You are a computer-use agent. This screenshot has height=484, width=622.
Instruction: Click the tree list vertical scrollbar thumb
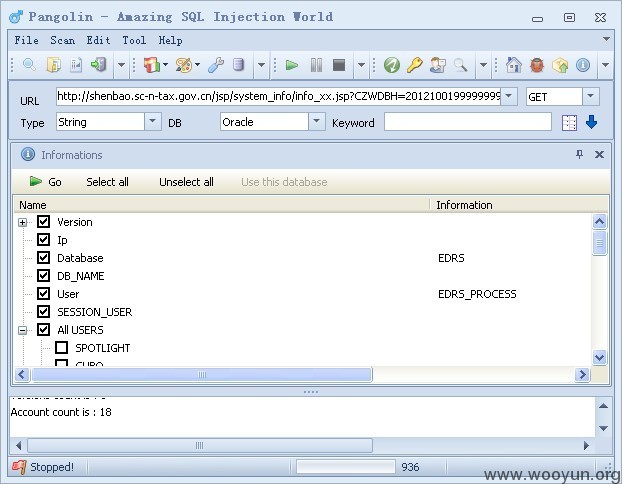pyautogui.click(x=599, y=243)
